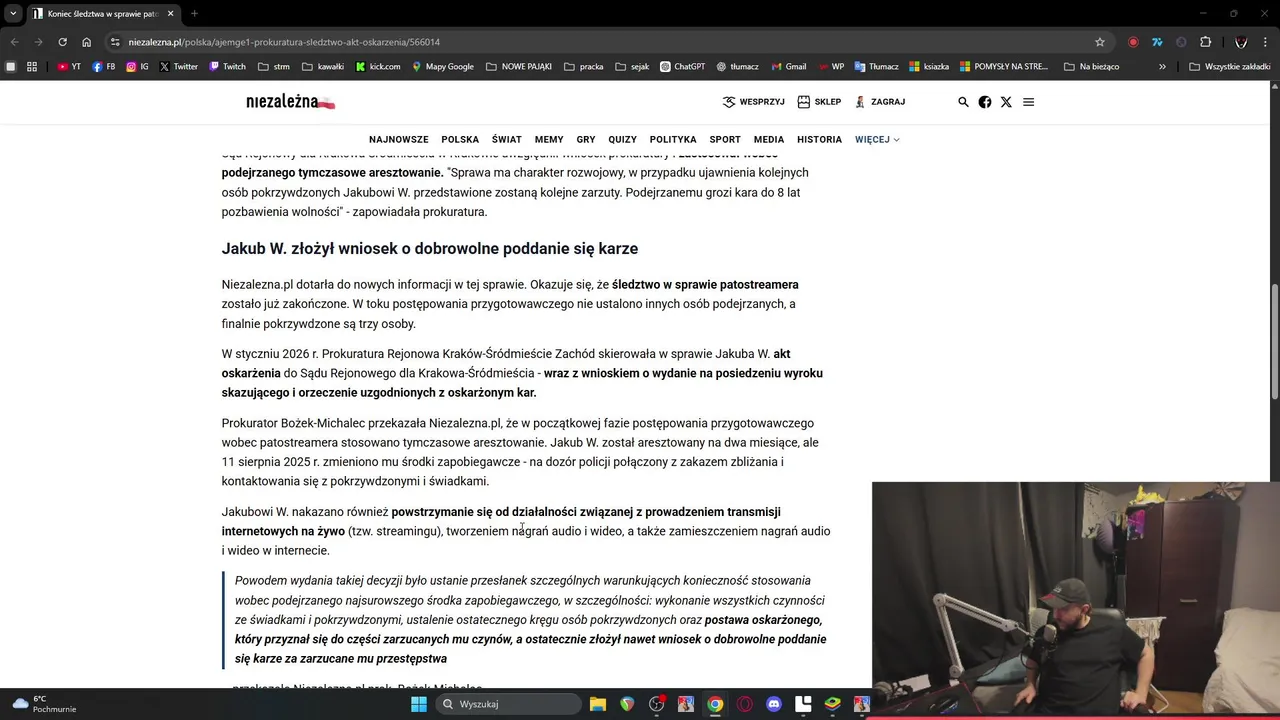The height and width of the screenshot is (720, 1280).
Task: Go to browser home page
Action: point(86,42)
